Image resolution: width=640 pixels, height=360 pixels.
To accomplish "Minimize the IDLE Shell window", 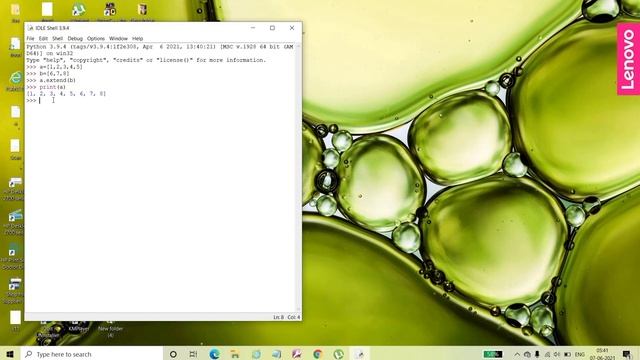I will 253,28.
